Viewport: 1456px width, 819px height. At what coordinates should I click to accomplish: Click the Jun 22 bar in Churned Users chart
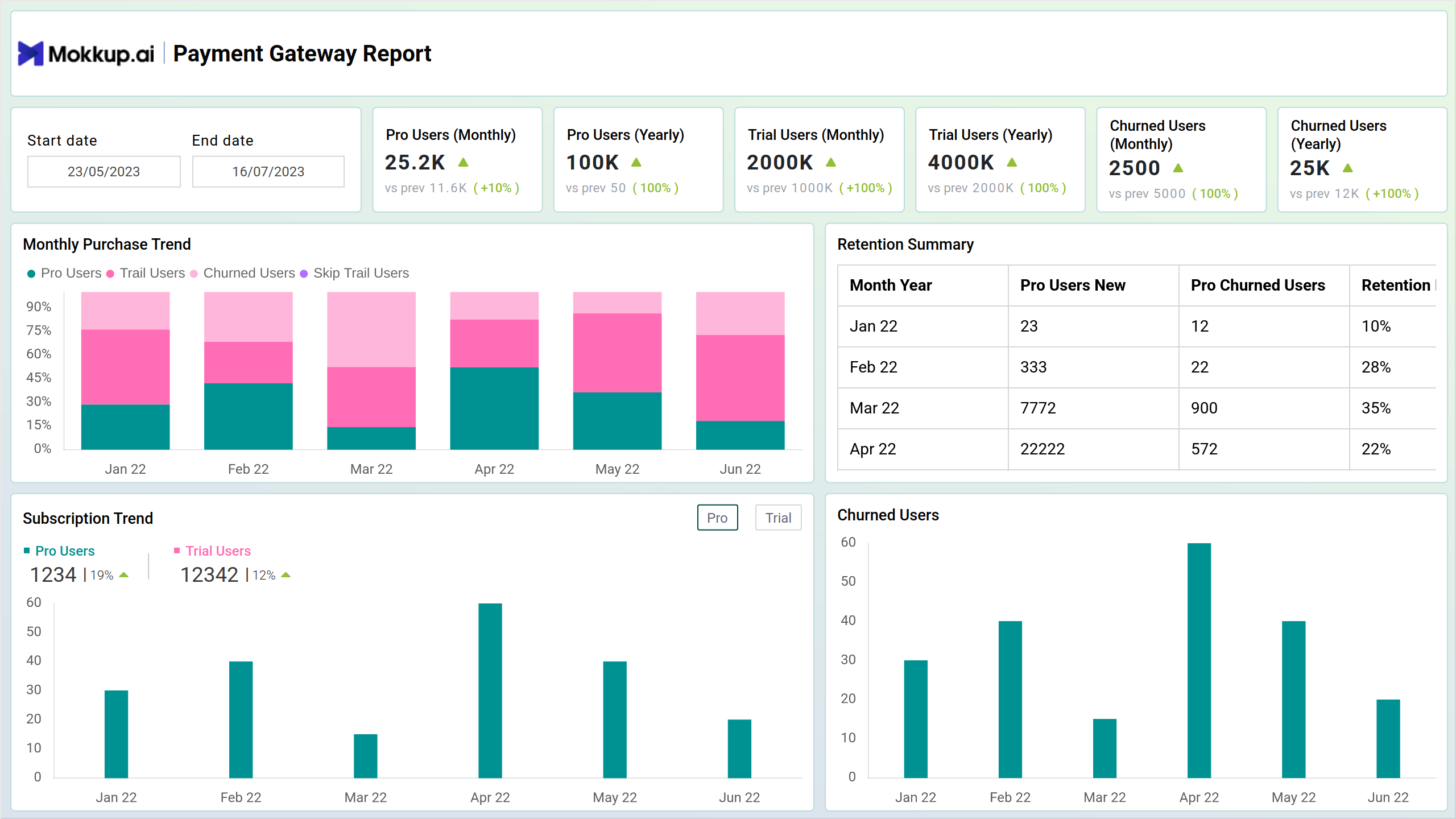[1388, 739]
